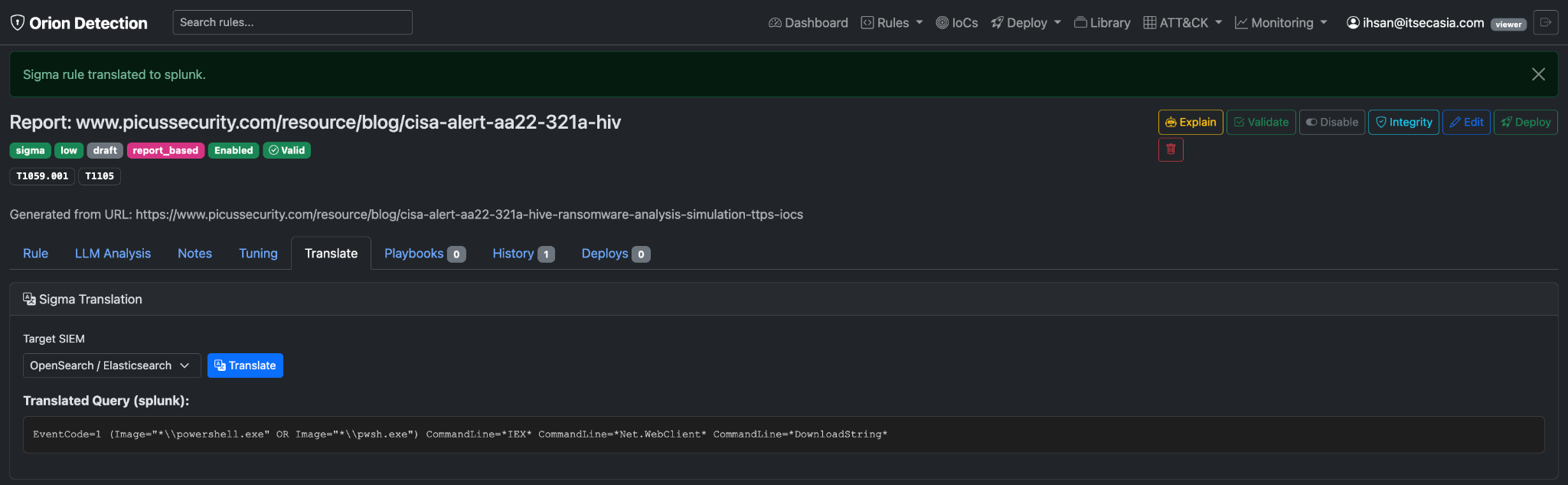The width and height of the screenshot is (1568, 485).
Task: Click the T1105 technique tag
Action: tap(100, 176)
